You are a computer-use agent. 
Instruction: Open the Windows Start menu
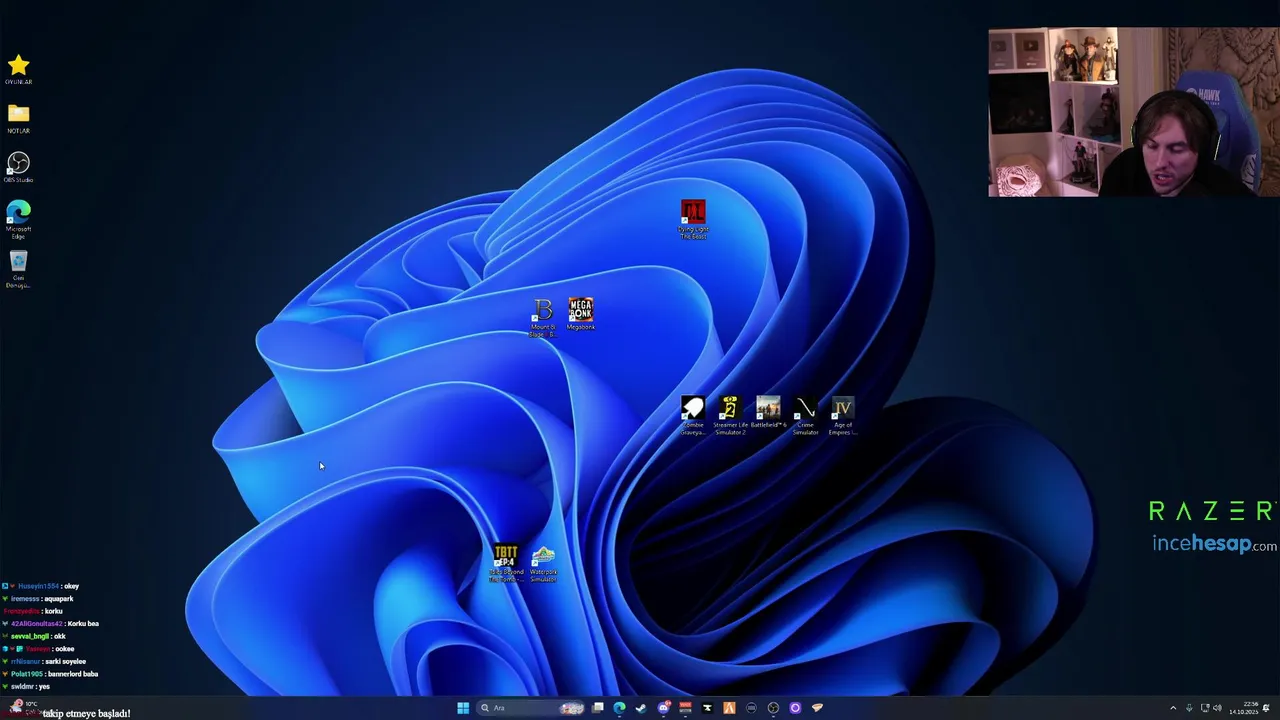point(463,708)
